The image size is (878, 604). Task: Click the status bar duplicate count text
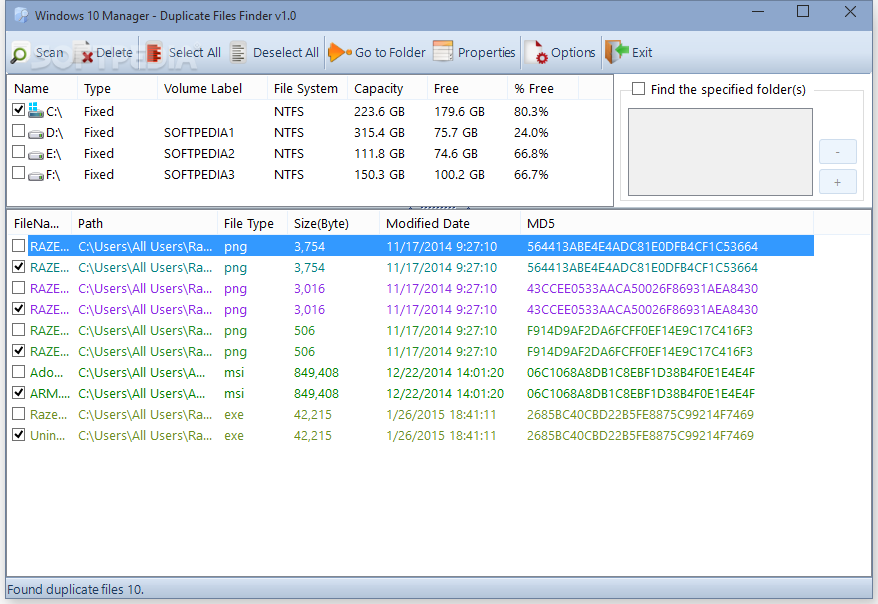76,589
